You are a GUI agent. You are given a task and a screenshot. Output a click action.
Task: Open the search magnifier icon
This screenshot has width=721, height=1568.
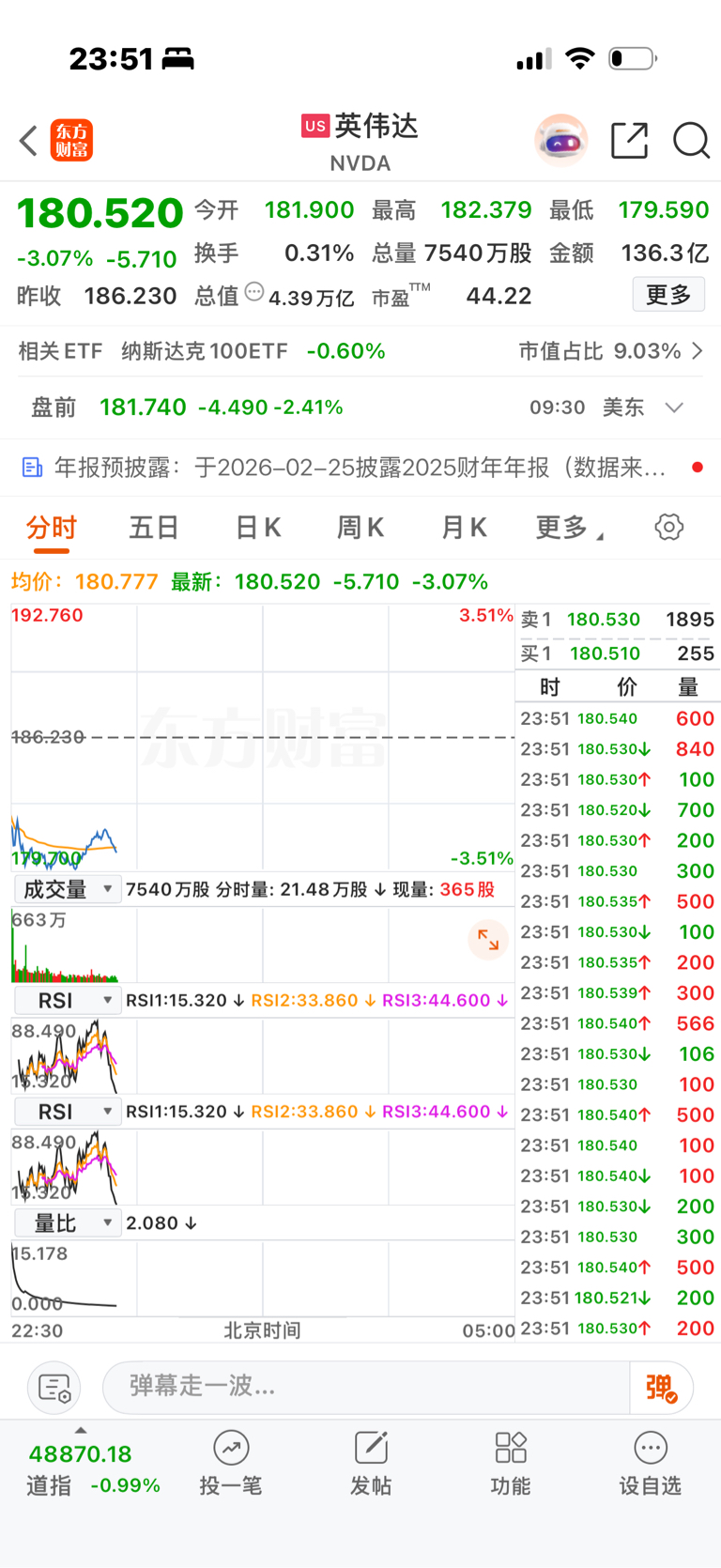[691, 141]
